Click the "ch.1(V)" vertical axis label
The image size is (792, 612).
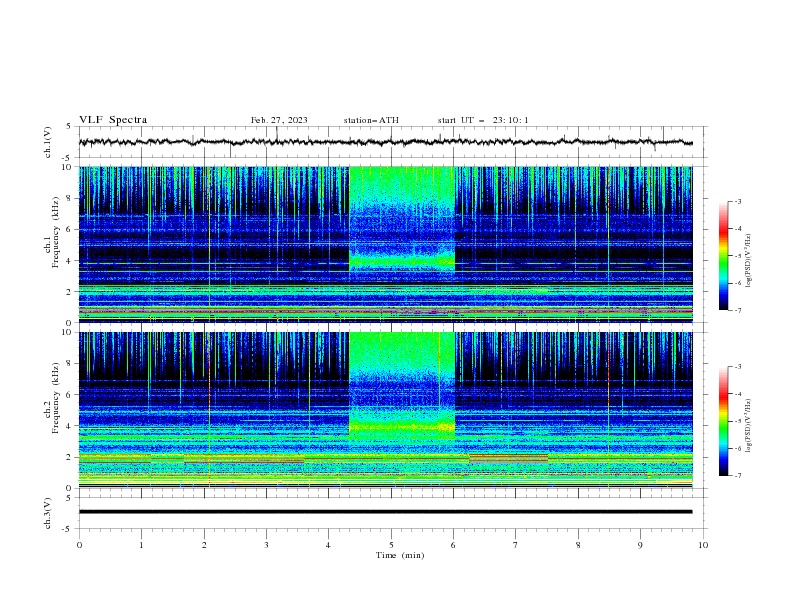pyautogui.click(x=48, y=142)
